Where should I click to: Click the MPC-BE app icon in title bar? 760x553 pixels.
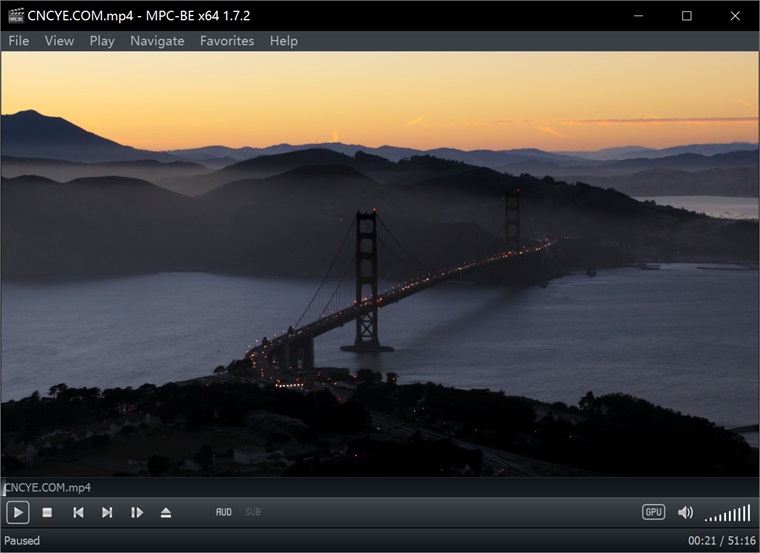15,16
